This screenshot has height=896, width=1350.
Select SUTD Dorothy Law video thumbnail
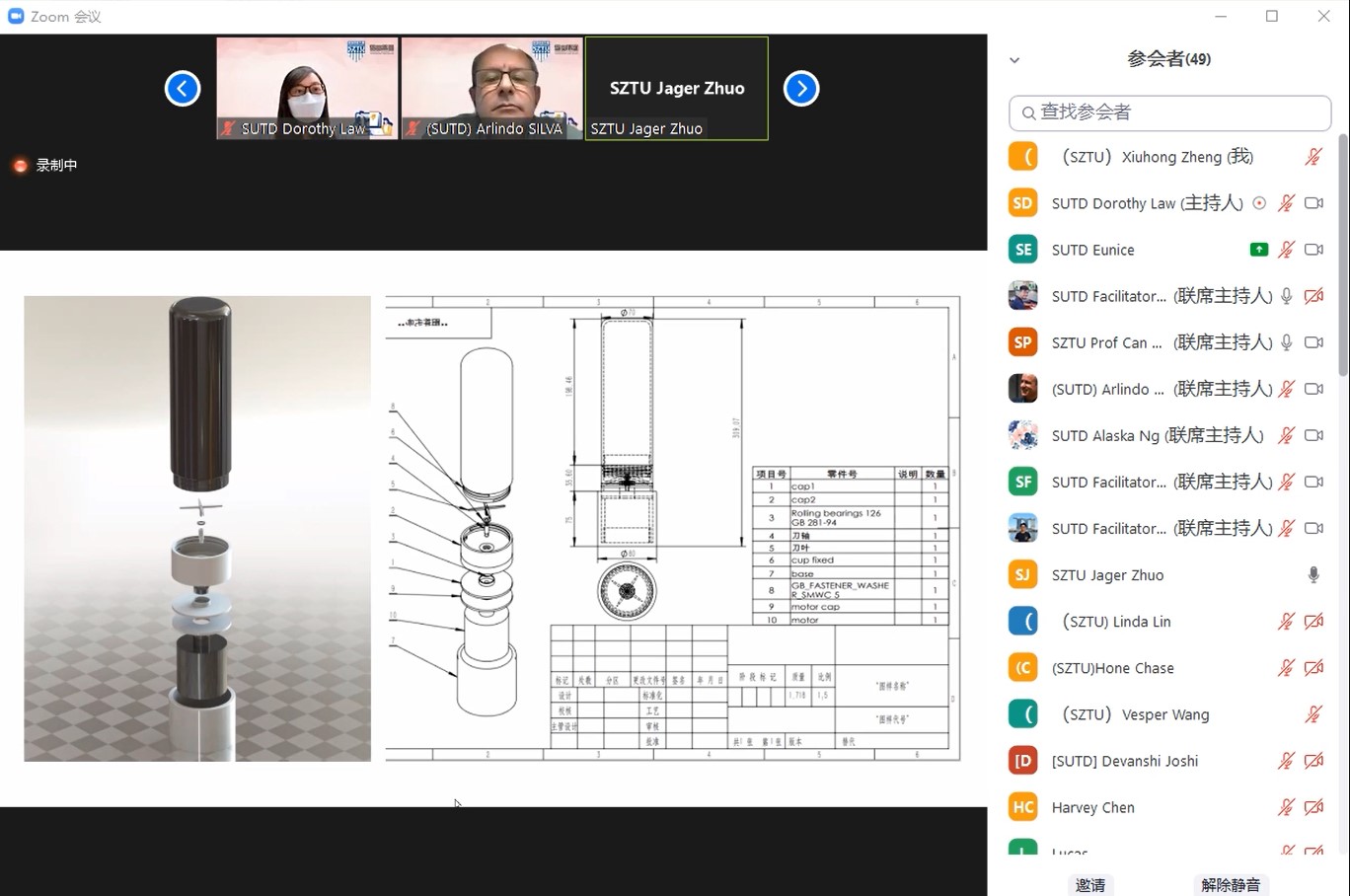click(307, 88)
